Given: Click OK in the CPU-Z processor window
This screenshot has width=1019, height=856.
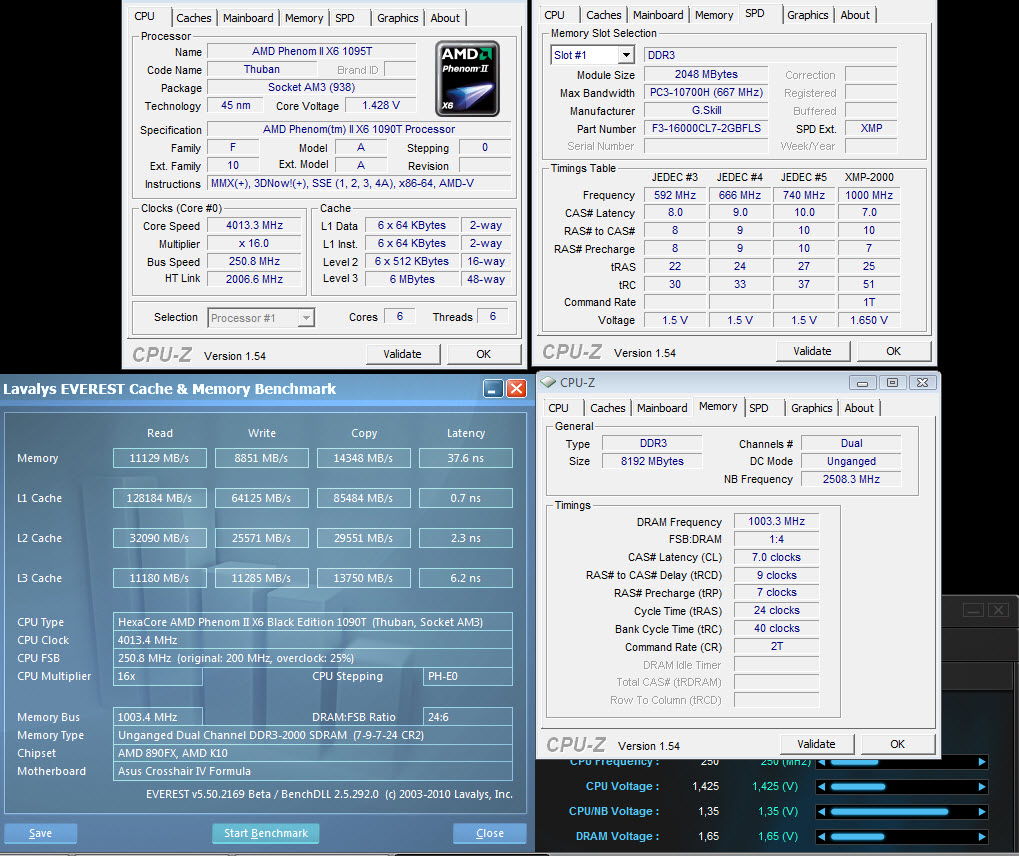Looking at the screenshot, I should tap(484, 354).
